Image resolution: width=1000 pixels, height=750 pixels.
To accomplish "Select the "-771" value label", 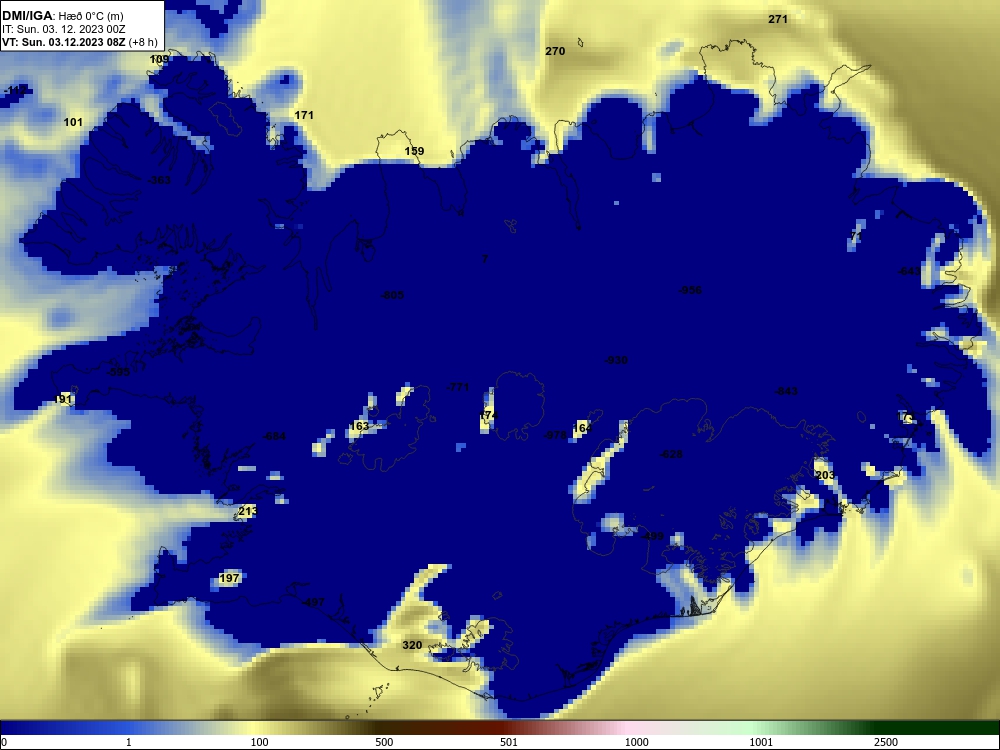I will (458, 387).
